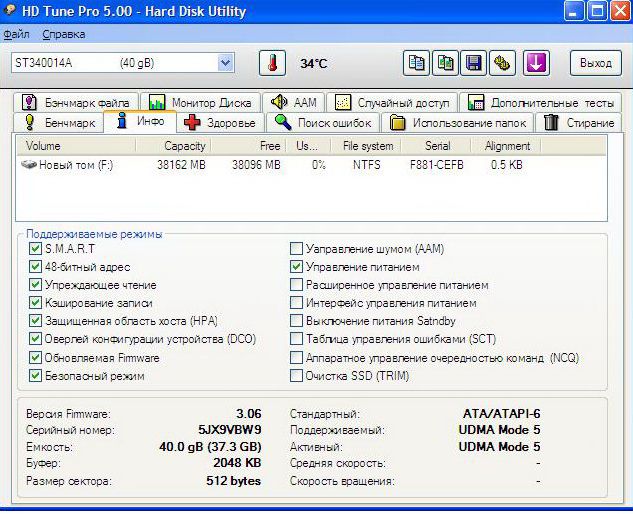Click Alignment column header

(x=506, y=146)
